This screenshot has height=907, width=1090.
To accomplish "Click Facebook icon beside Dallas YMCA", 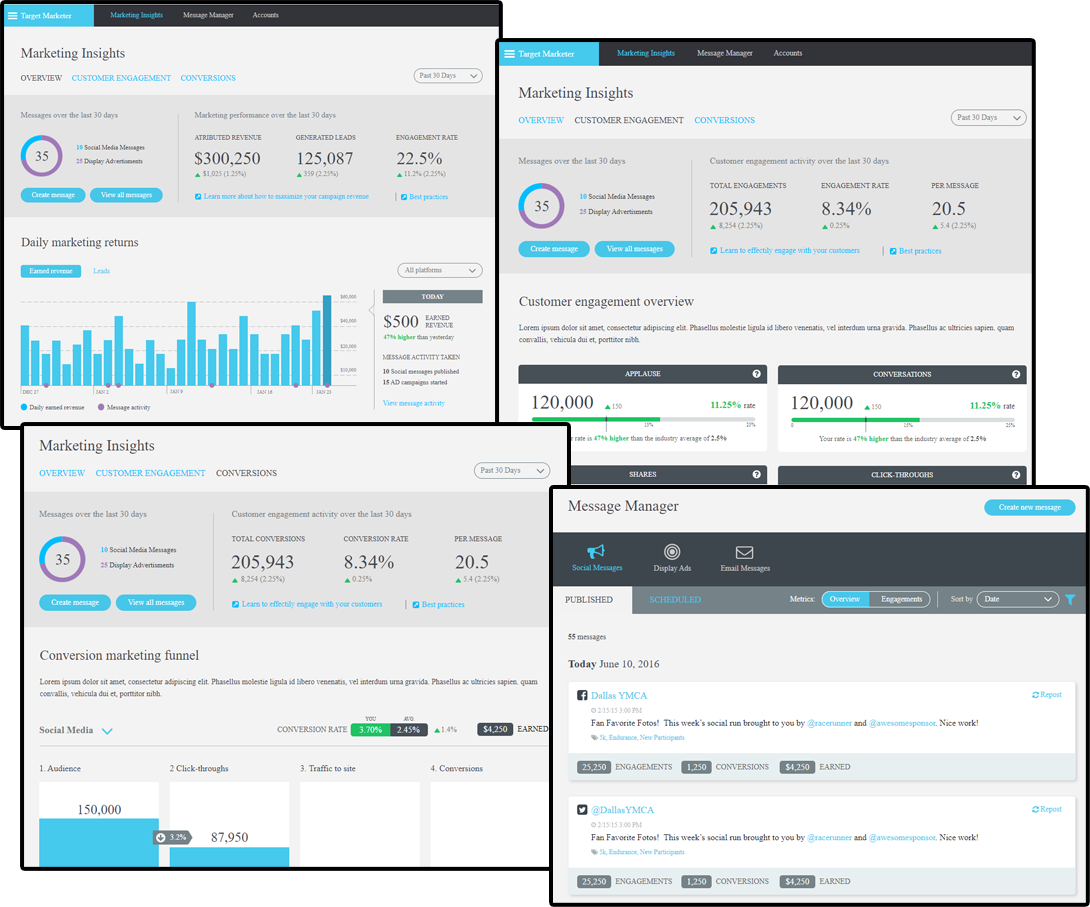I will click(583, 695).
